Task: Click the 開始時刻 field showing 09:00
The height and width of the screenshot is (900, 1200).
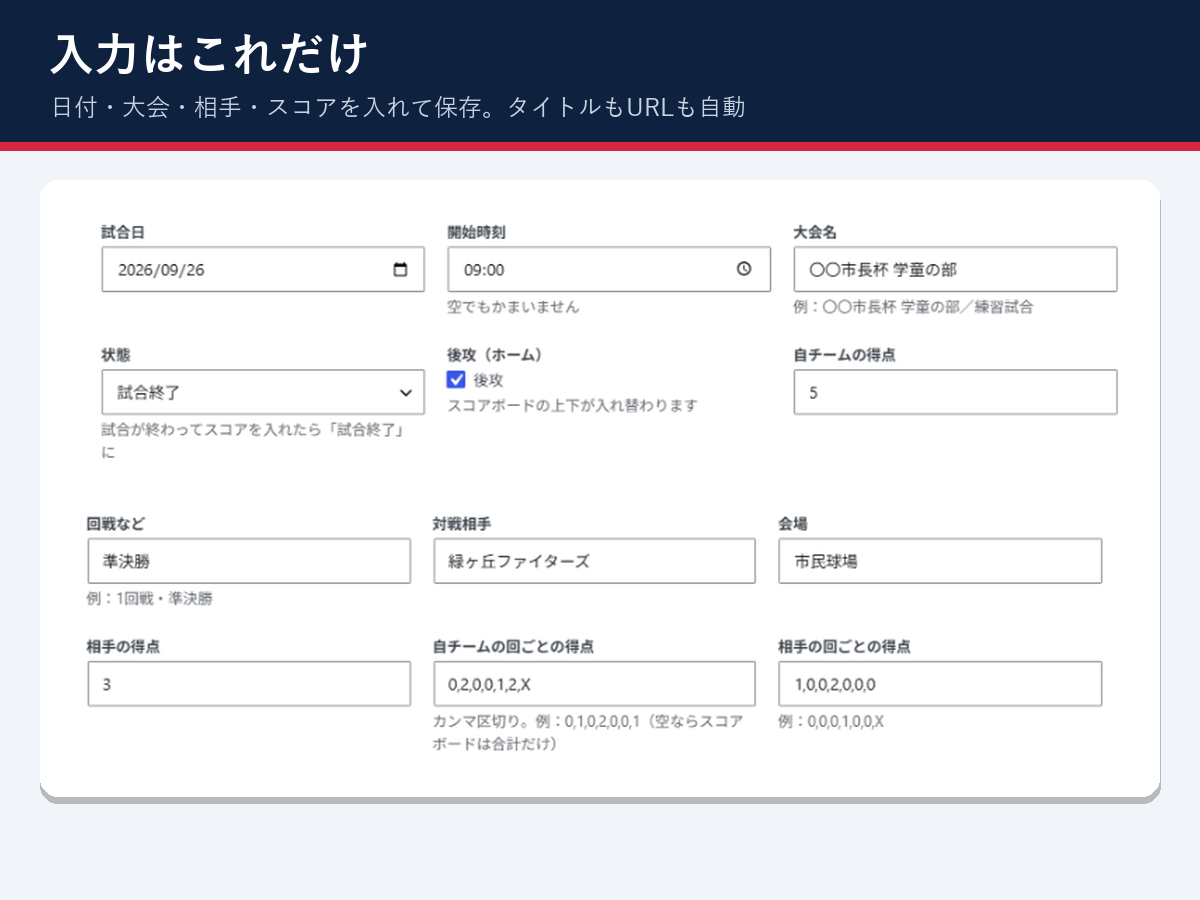Action: pos(609,270)
